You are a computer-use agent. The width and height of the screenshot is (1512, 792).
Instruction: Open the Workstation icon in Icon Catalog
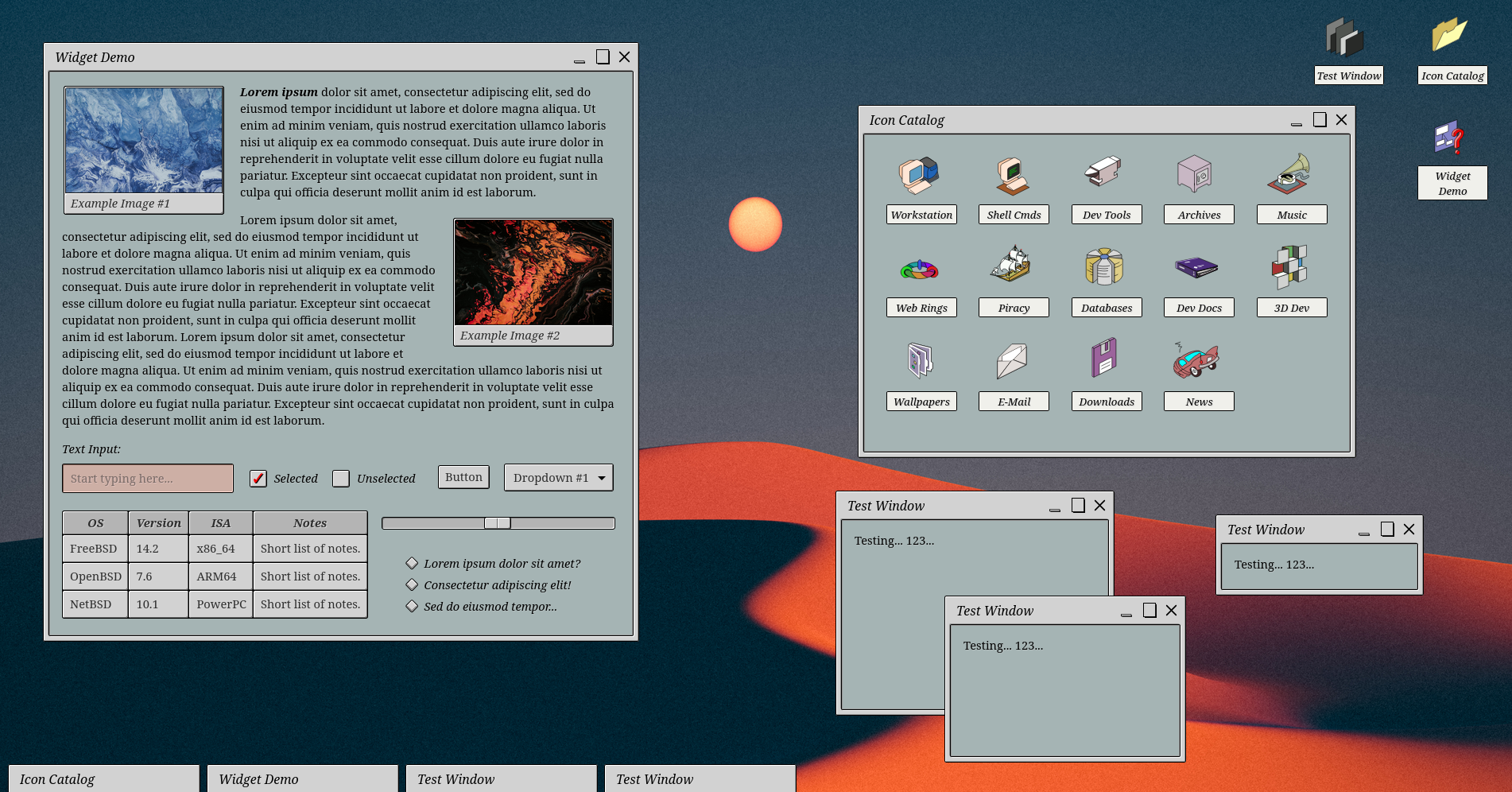tap(920, 176)
